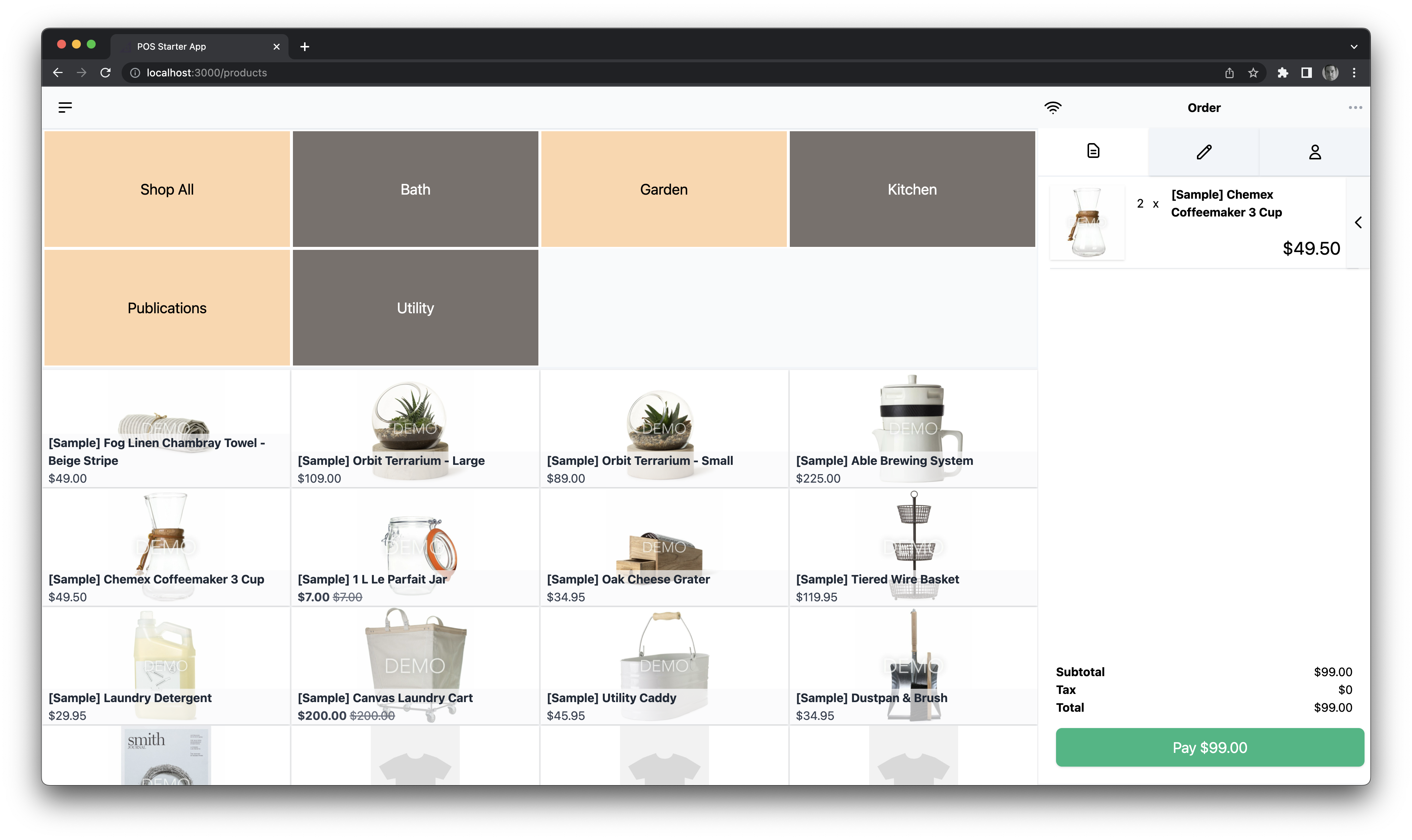The height and width of the screenshot is (840, 1412).
Task: Bookmark the page with the star icon
Action: tap(1253, 72)
